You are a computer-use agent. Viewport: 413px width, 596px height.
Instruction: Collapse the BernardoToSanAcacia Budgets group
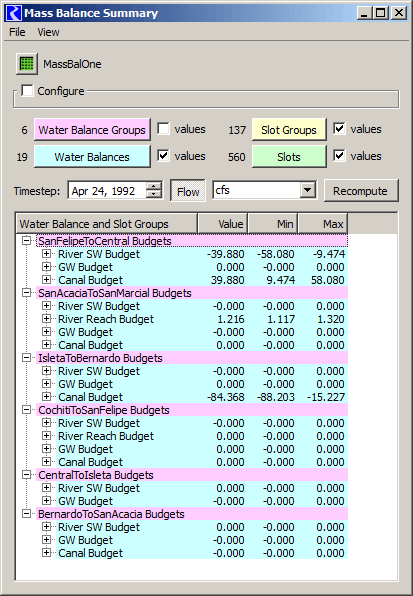[27, 514]
